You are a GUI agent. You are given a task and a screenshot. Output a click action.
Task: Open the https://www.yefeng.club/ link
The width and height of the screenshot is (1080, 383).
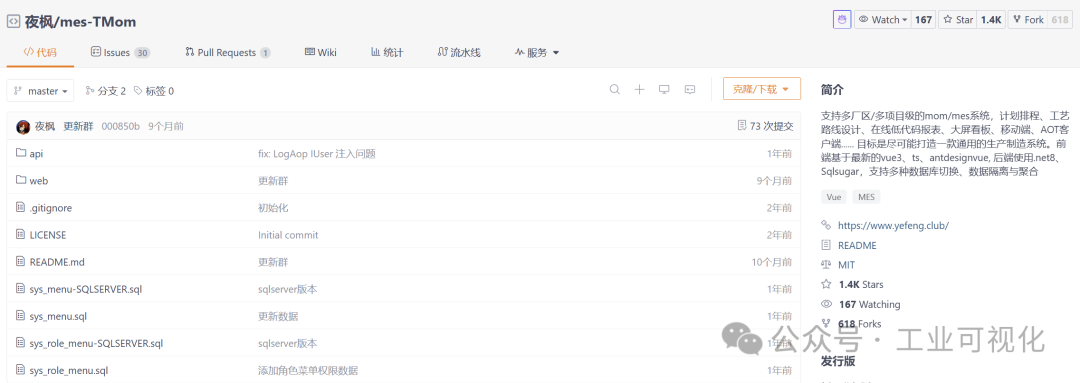pos(893,225)
